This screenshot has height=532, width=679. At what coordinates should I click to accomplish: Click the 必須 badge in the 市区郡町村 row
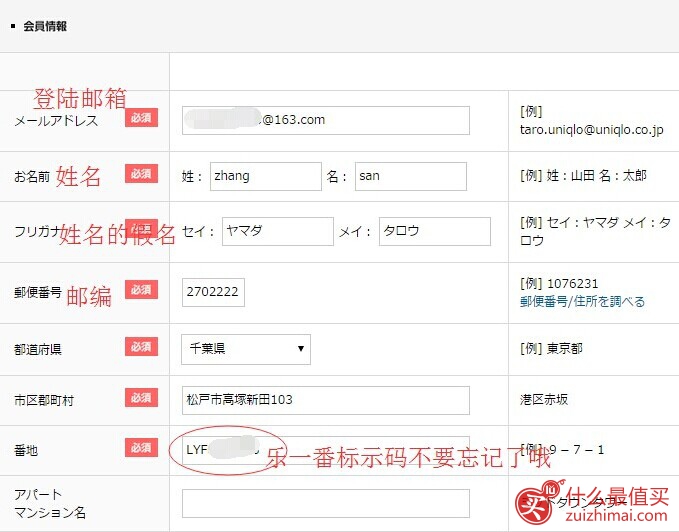[x=141, y=398]
